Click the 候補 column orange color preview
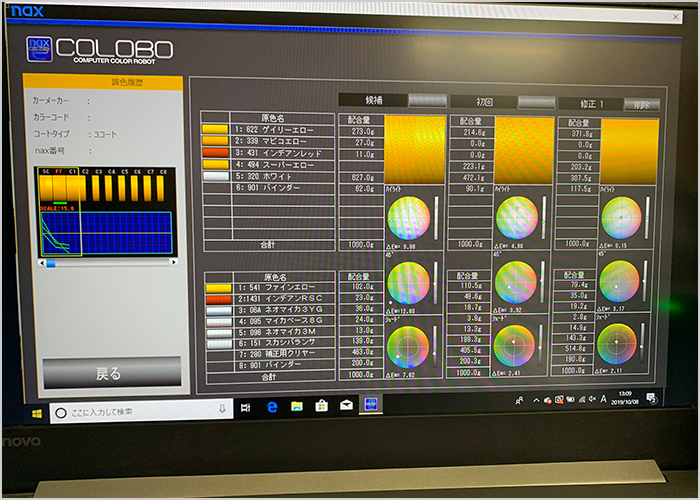This screenshot has width=700, height=500. point(415,150)
